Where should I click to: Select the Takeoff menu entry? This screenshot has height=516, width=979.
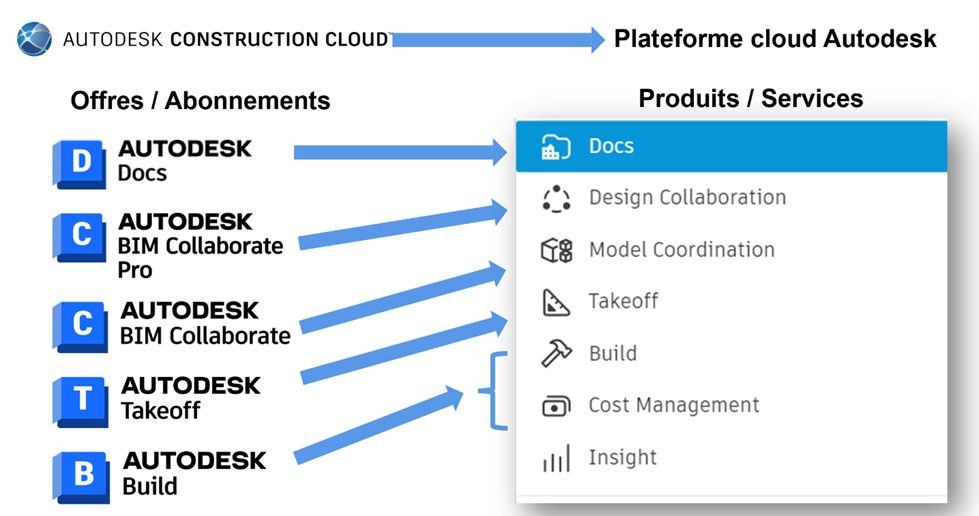point(731,302)
